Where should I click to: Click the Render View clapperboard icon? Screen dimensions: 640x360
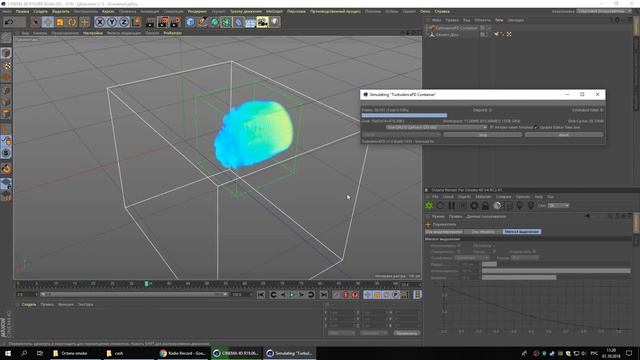(150, 22)
